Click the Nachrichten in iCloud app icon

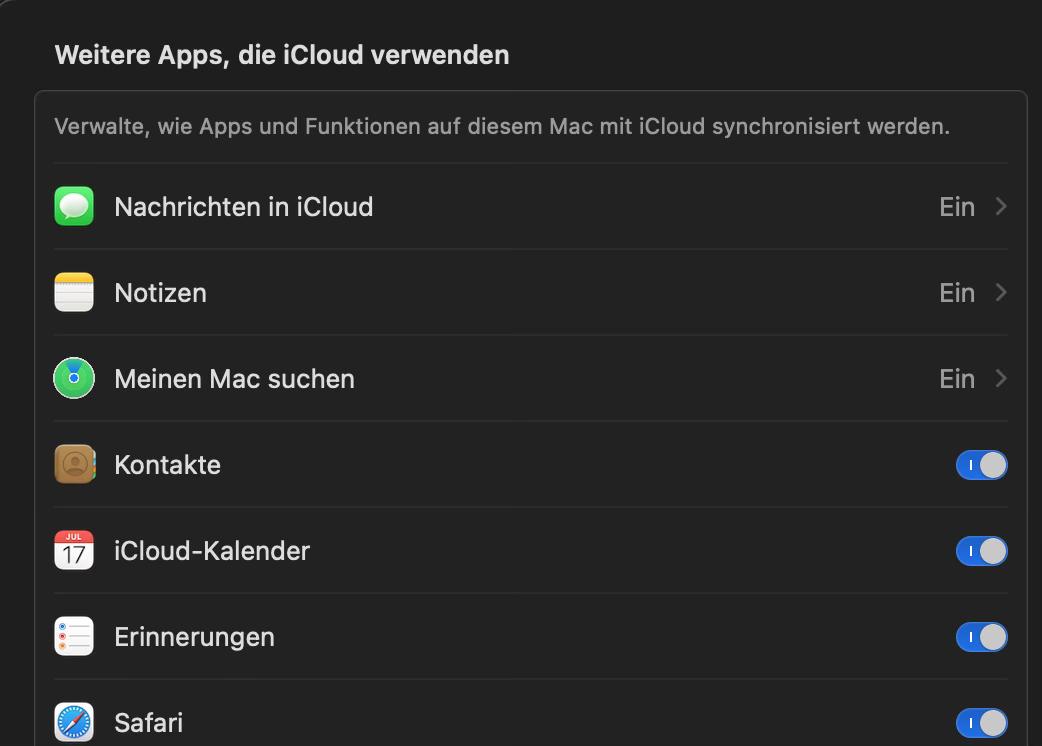tap(74, 207)
